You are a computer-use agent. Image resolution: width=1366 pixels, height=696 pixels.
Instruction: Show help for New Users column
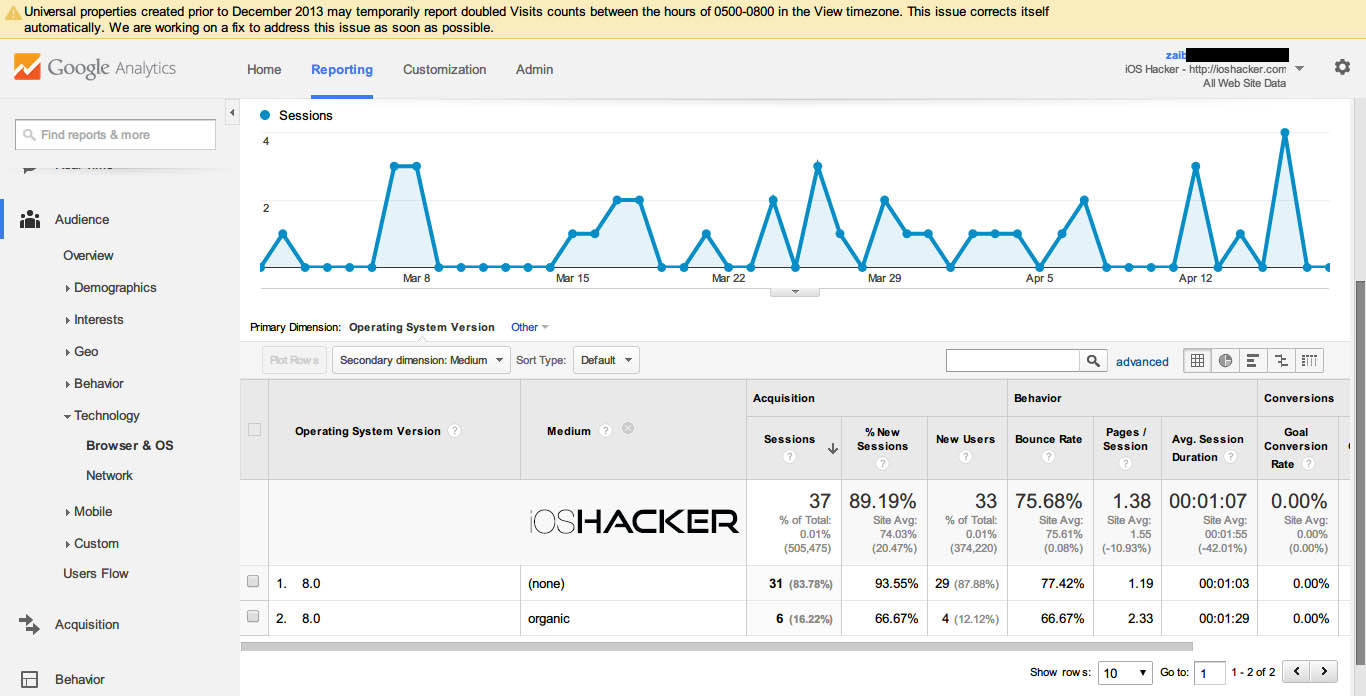(965, 457)
